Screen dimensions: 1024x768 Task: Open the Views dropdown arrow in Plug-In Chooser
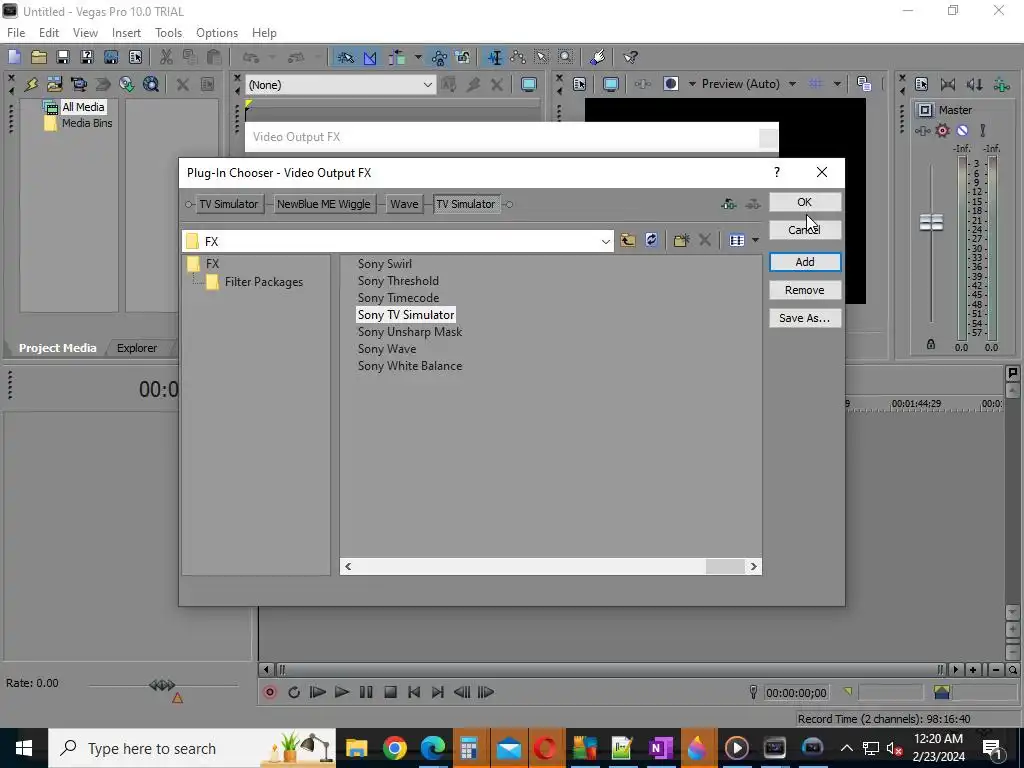click(755, 240)
